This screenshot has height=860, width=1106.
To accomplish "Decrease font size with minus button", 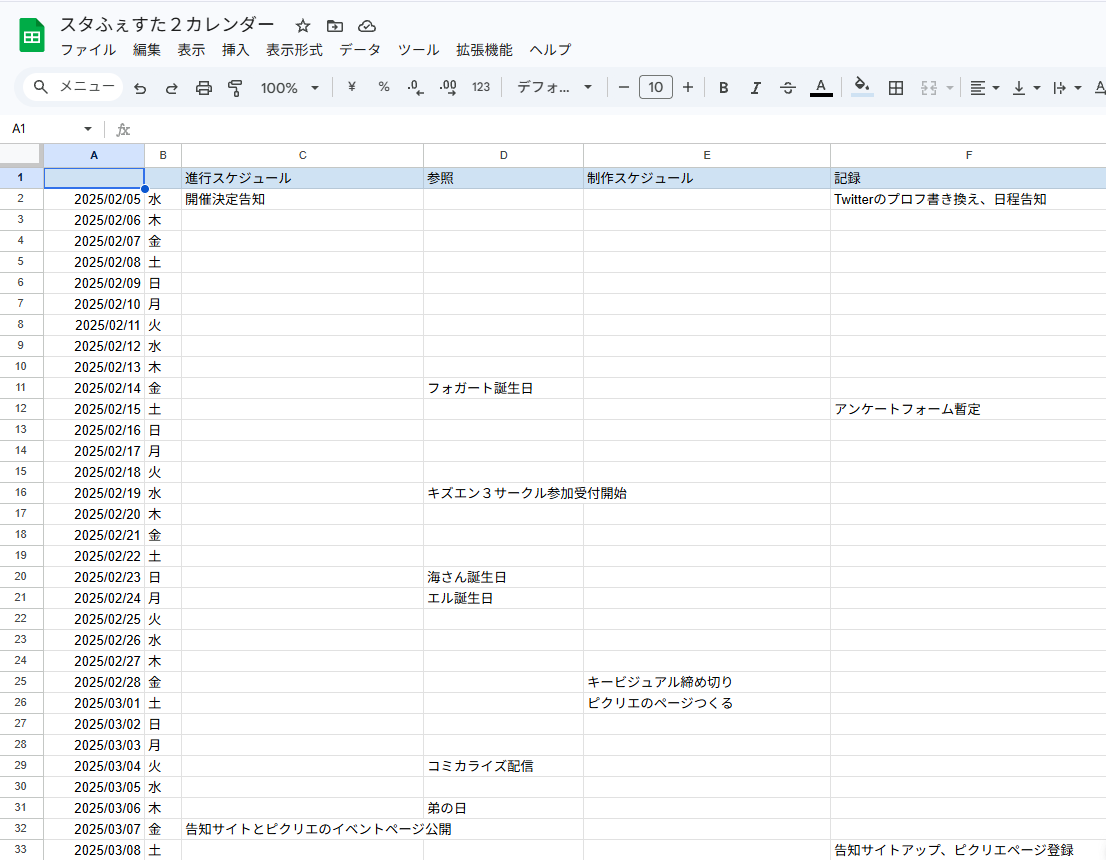I will pyautogui.click(x=624, y=87).
